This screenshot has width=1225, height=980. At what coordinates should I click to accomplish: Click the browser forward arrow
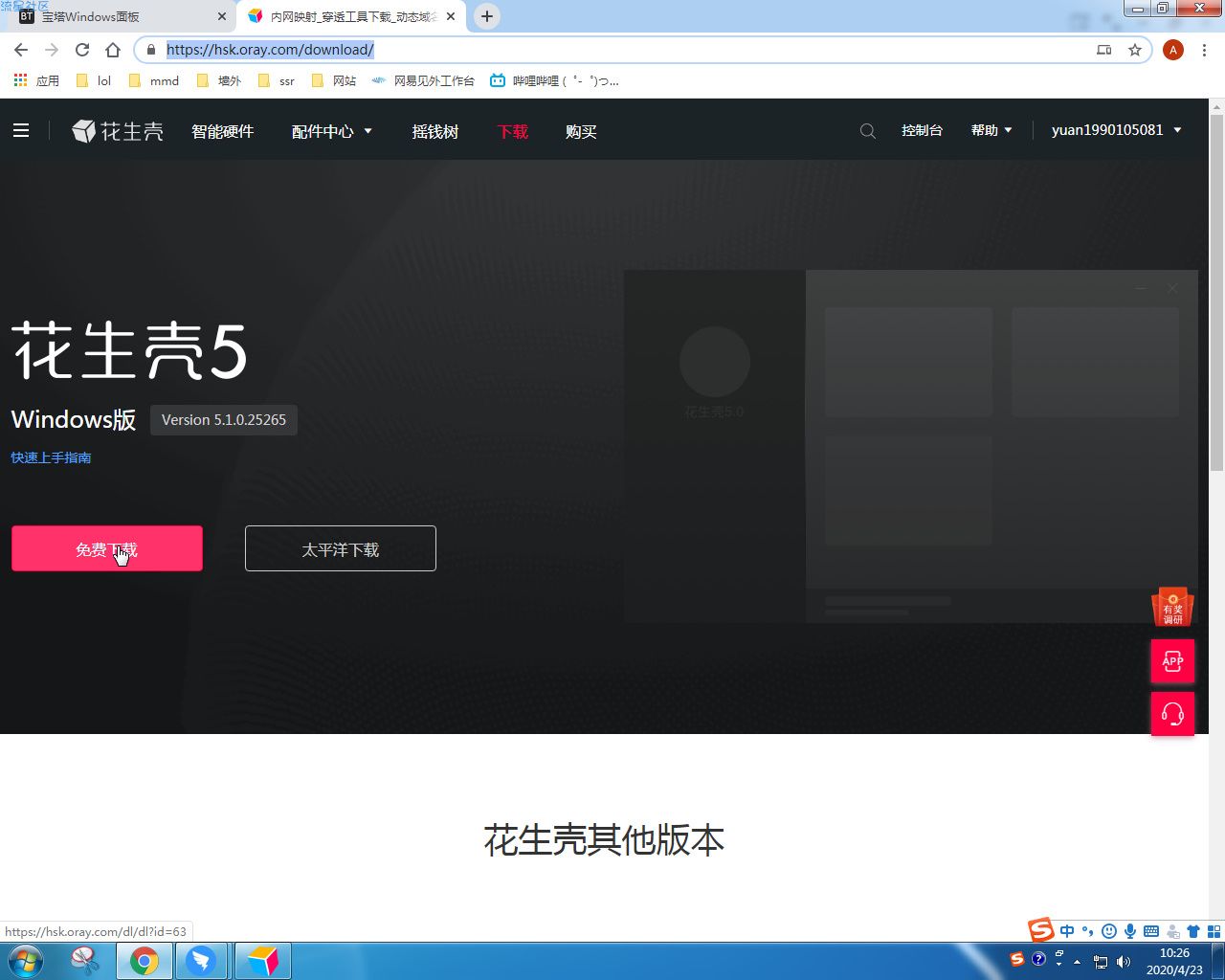coord(52,50)
